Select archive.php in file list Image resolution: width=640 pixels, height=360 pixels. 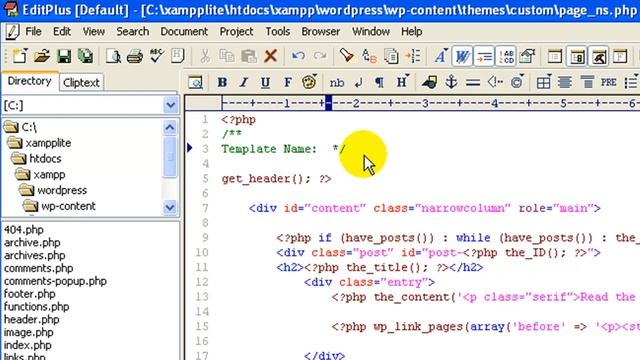pyautogui.click(x=32, y=242)
